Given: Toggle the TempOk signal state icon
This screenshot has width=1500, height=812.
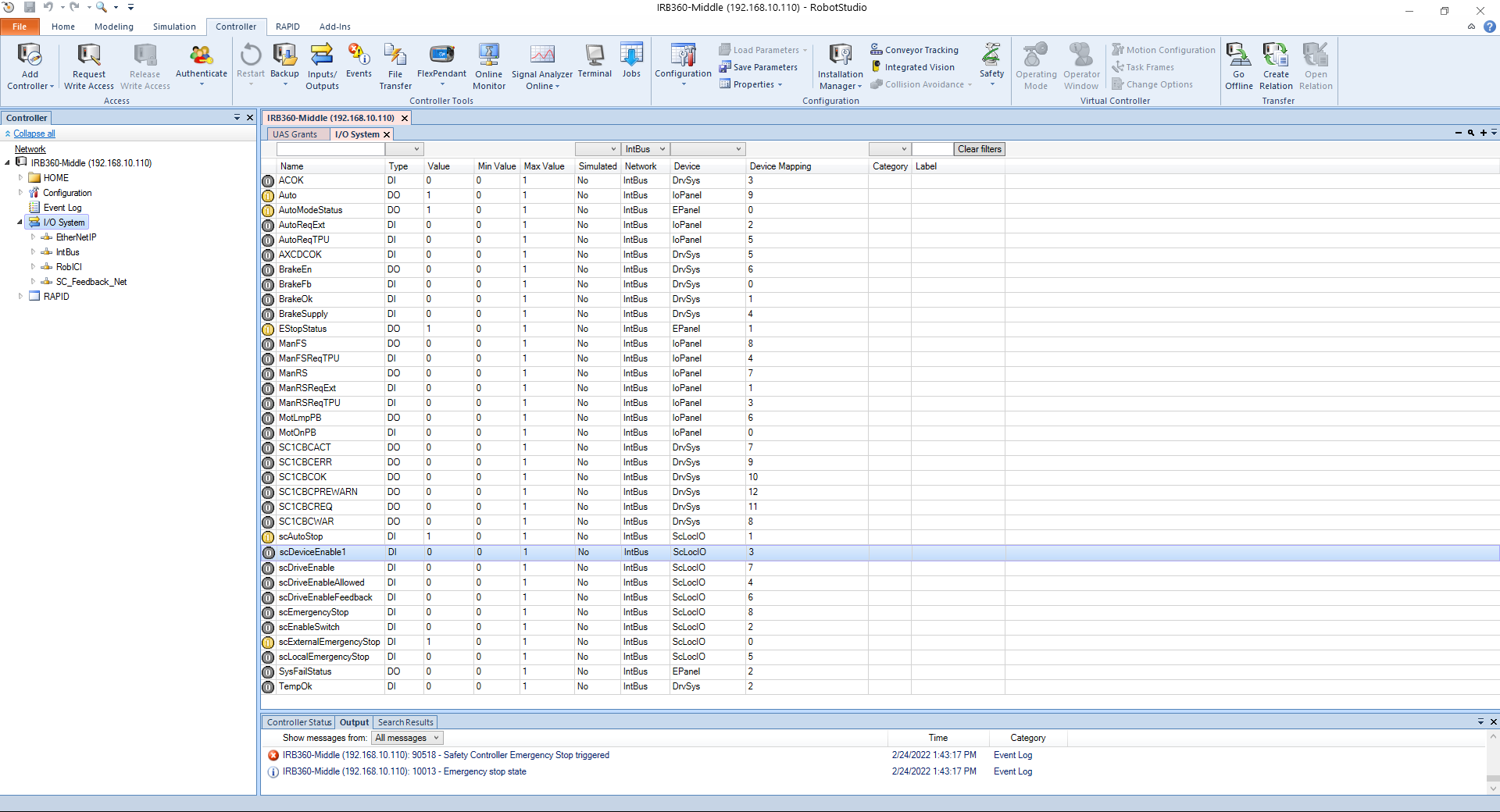Looking at the screenshot, I should pos(268,686).
